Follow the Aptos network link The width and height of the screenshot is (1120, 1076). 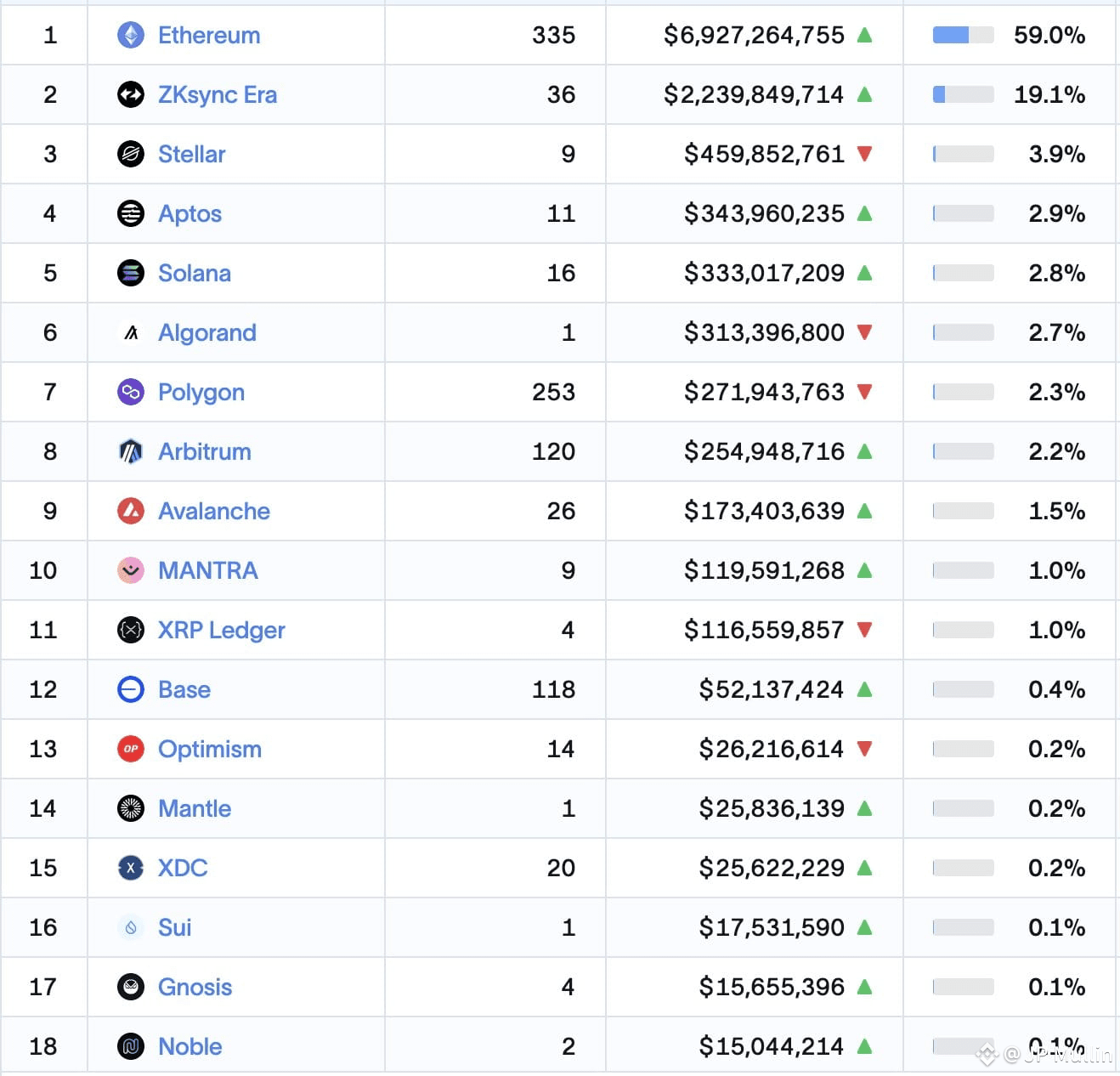tap(189, 213)
